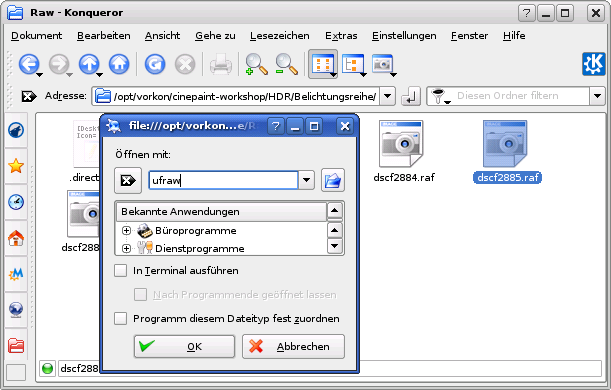This screenshot has height=390, width=611.
Task: Click the dialog's help question button
Action: click(x=276, y=126)
